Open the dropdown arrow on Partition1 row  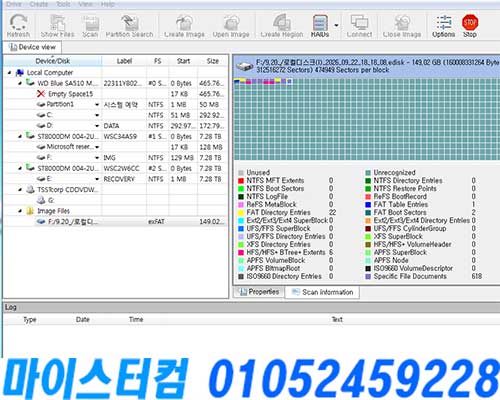[x=97, y=105]
